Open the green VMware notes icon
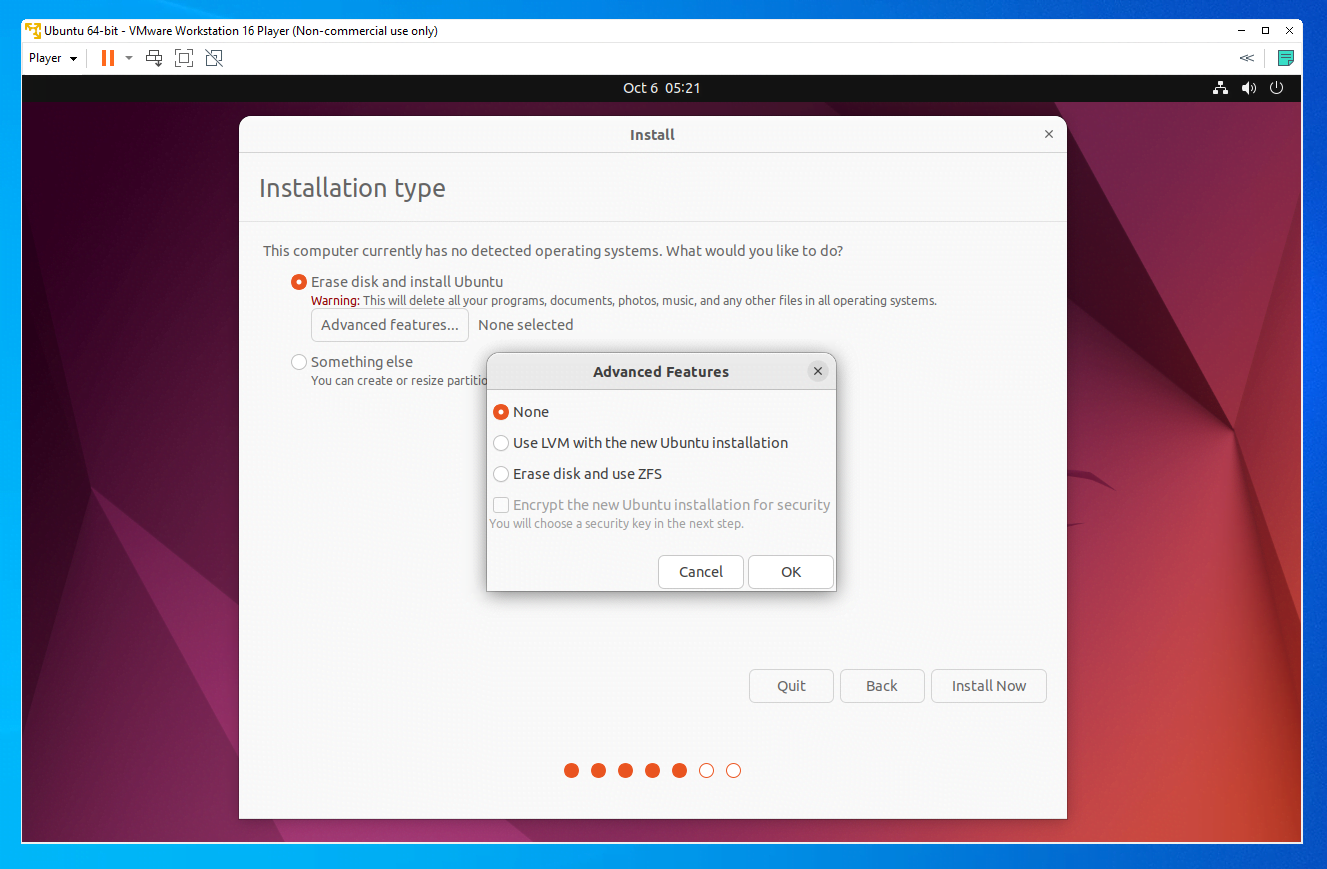The height and width of the screenshot is (869, 1327). tap(1286, 58)
